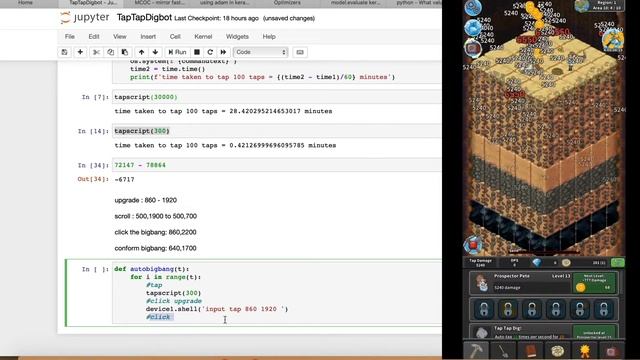This screenshot has height=360, width=640.
Task: Click the top blue skill bubble in game
Action: tap(473, 8)
